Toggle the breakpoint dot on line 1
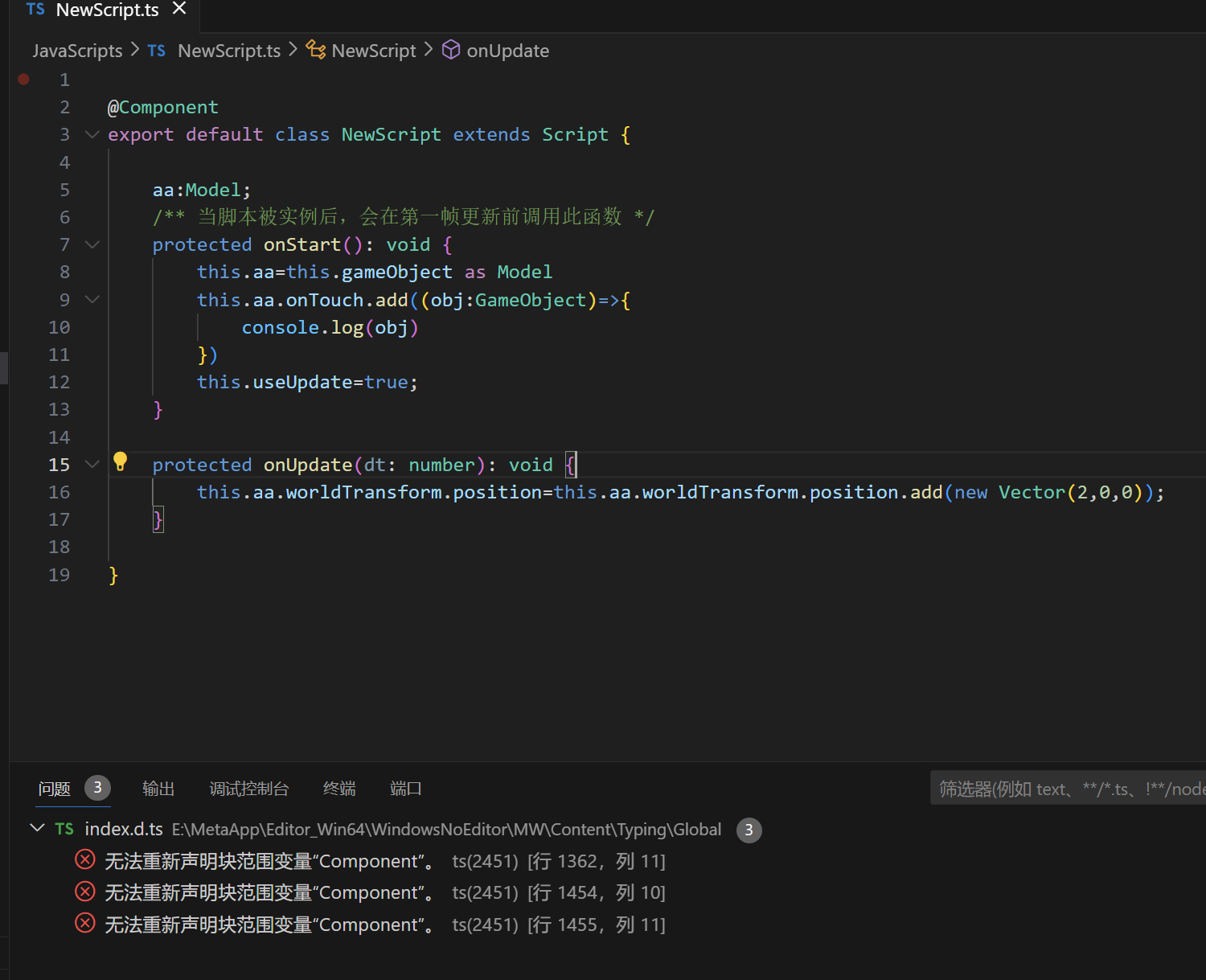This screenshot has height=980, width=1206. point(24,79)
